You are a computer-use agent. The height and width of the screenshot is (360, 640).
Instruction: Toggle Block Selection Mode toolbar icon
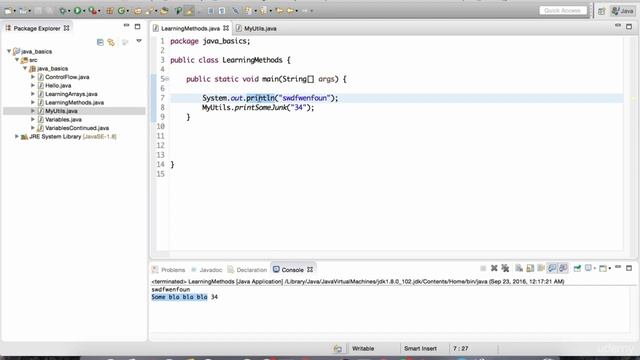[211, 11]
